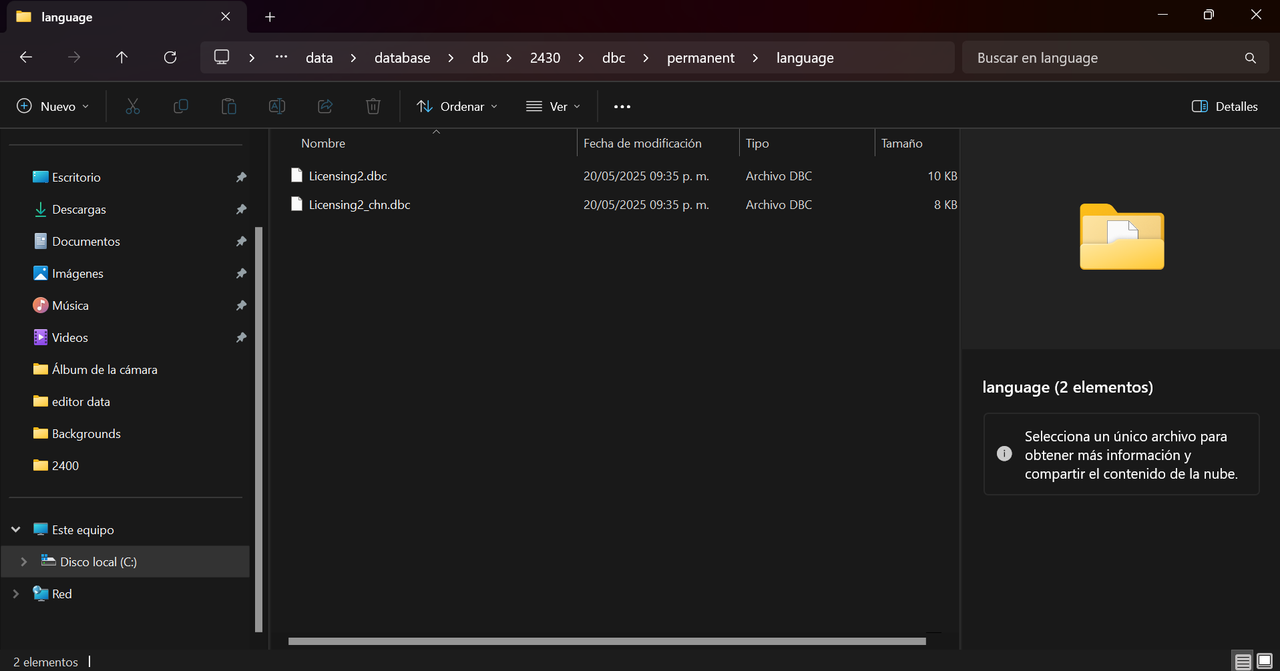Close the language tab
This screenshot has width=1280, height=671.
pos(226,17)
